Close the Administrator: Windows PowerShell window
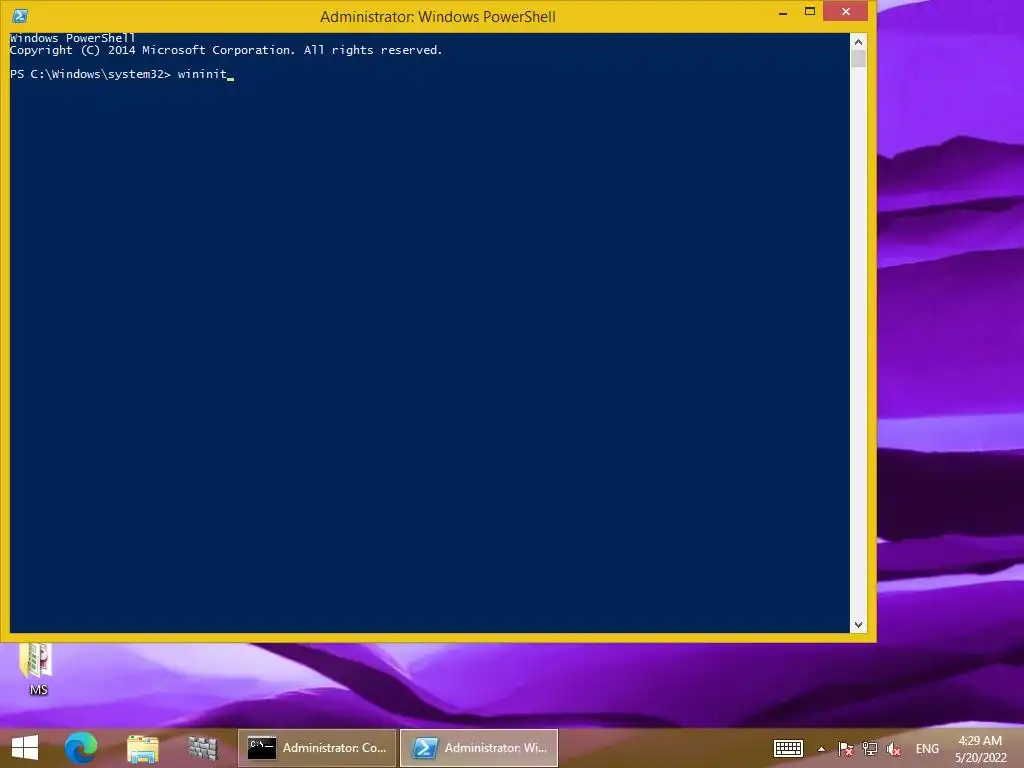The image size is (1024, 768). (x=846, y=12)
